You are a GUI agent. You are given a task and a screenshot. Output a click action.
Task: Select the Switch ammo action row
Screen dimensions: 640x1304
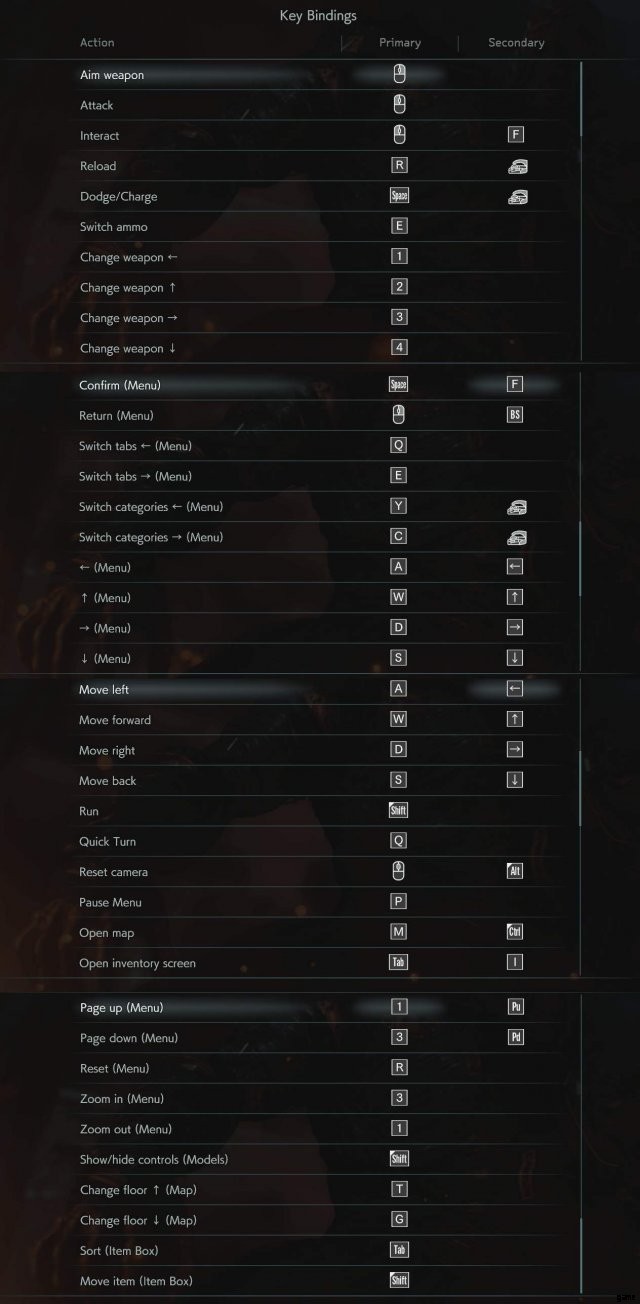114,227
